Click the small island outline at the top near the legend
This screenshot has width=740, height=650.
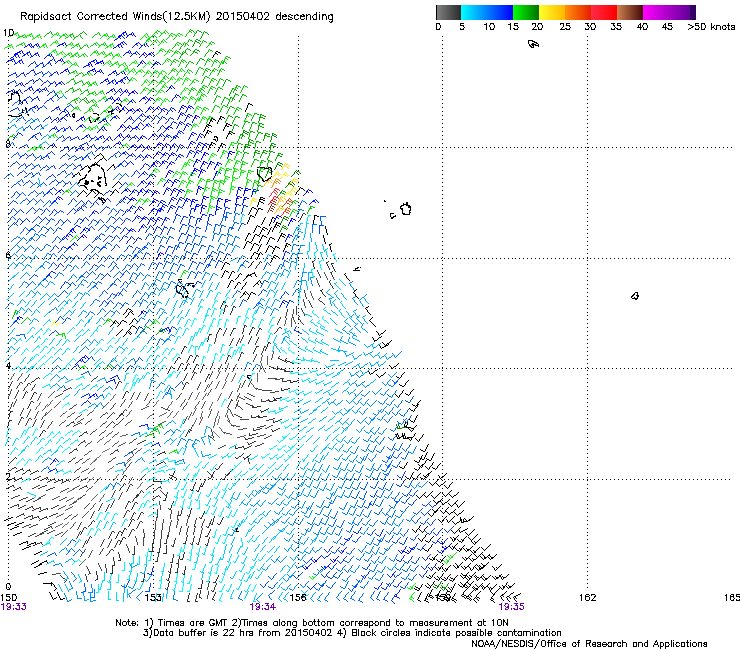(x=533, y=44)
